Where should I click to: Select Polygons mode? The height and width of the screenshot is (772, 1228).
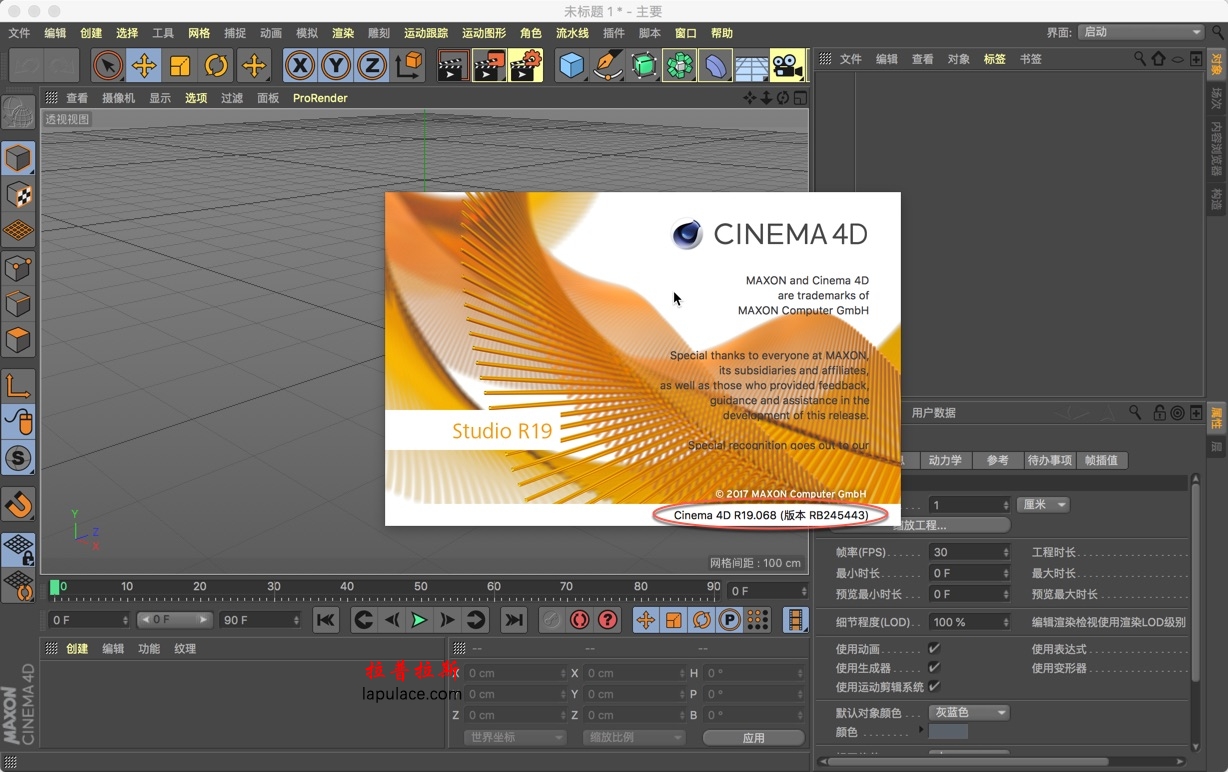(x=18, y=339)
